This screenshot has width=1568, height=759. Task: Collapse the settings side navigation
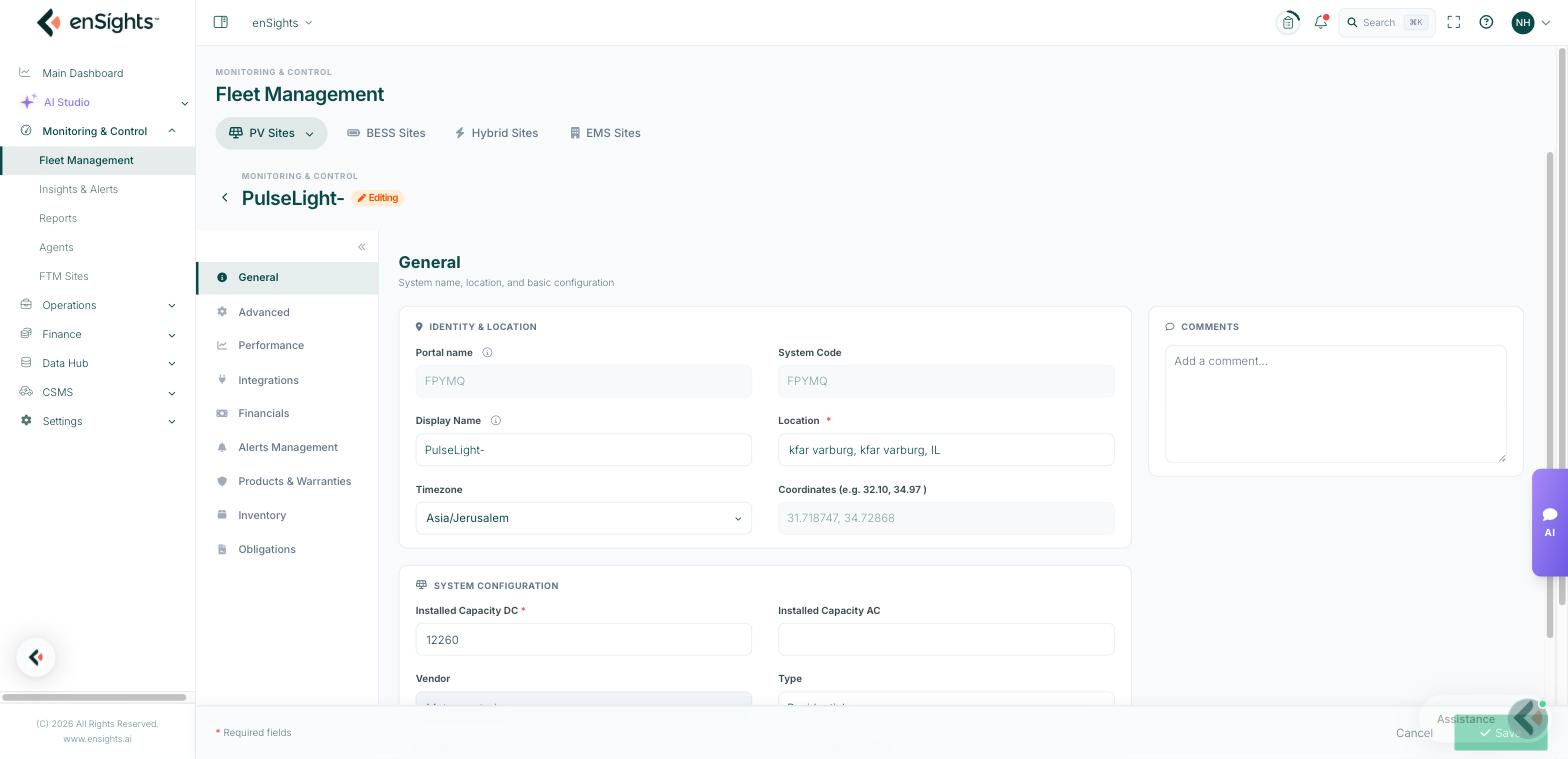[362, 247]
